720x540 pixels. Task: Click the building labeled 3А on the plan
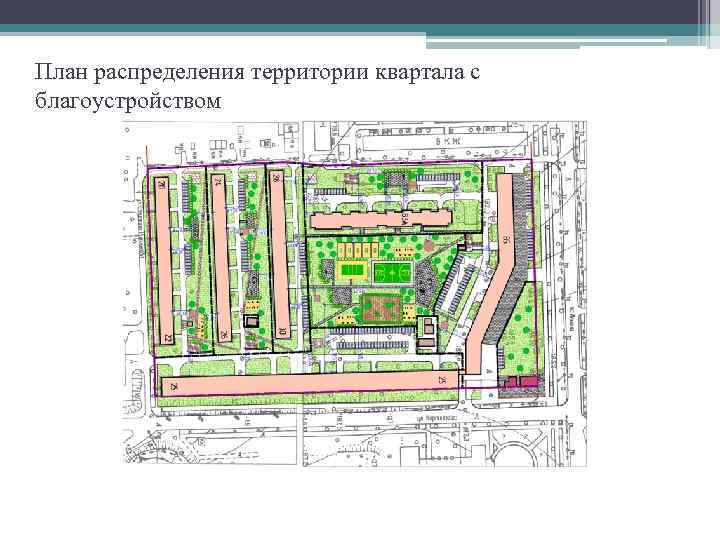coord(381,219)
